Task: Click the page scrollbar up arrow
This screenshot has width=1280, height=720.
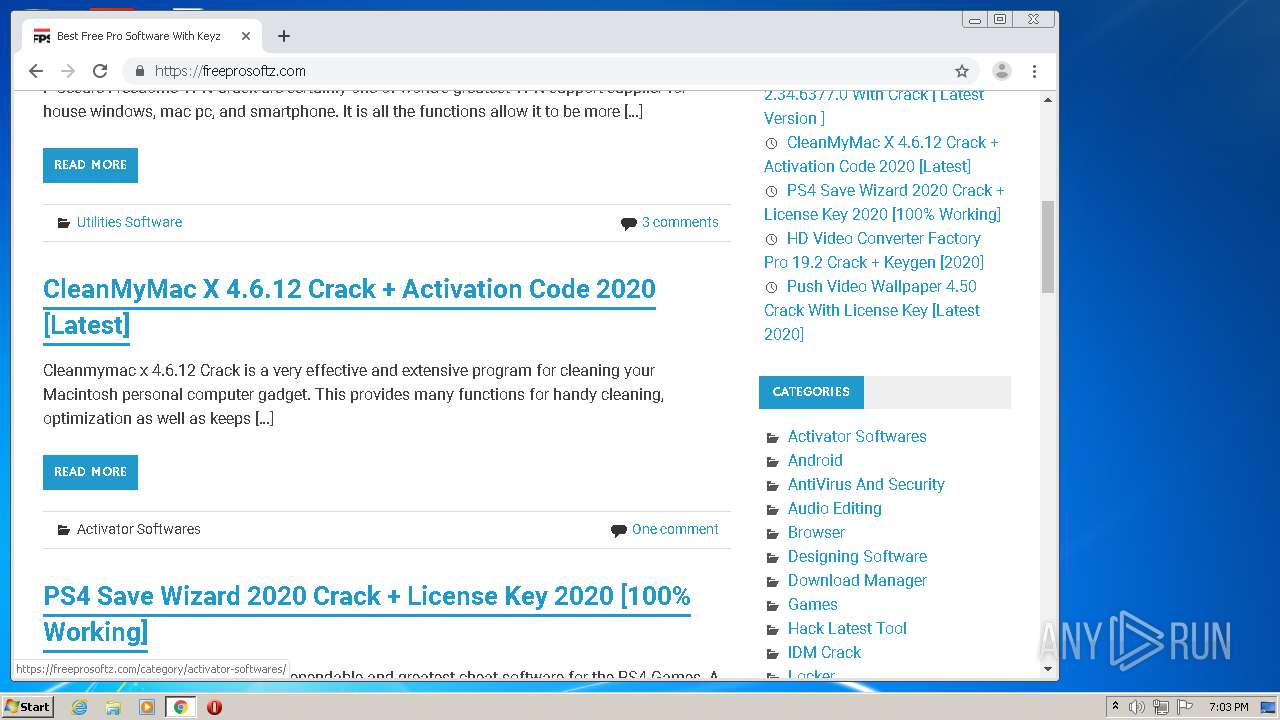Action: pyautogui.click(x=1048, y=100)
